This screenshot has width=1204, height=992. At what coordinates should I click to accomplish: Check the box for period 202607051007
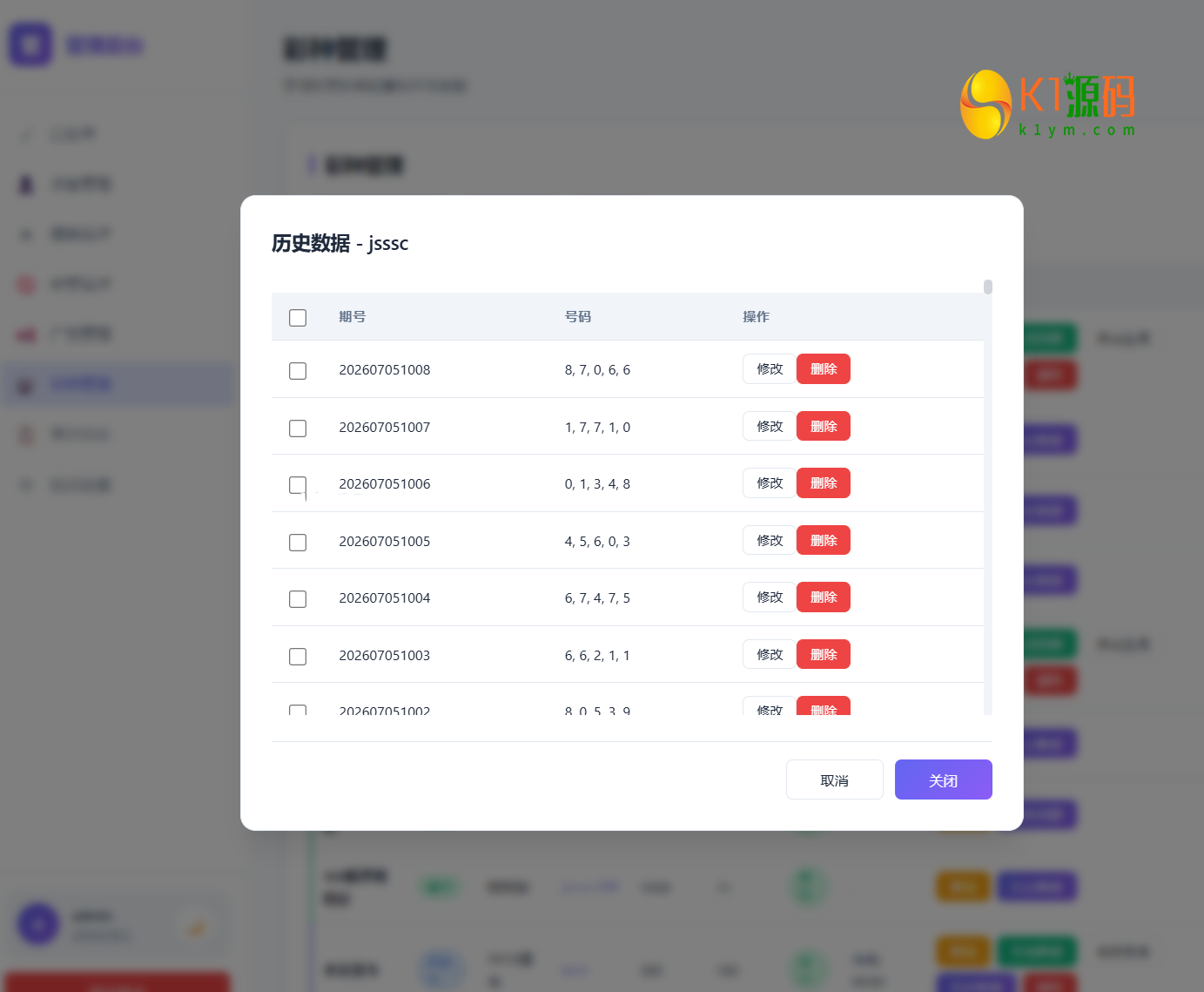298,429
